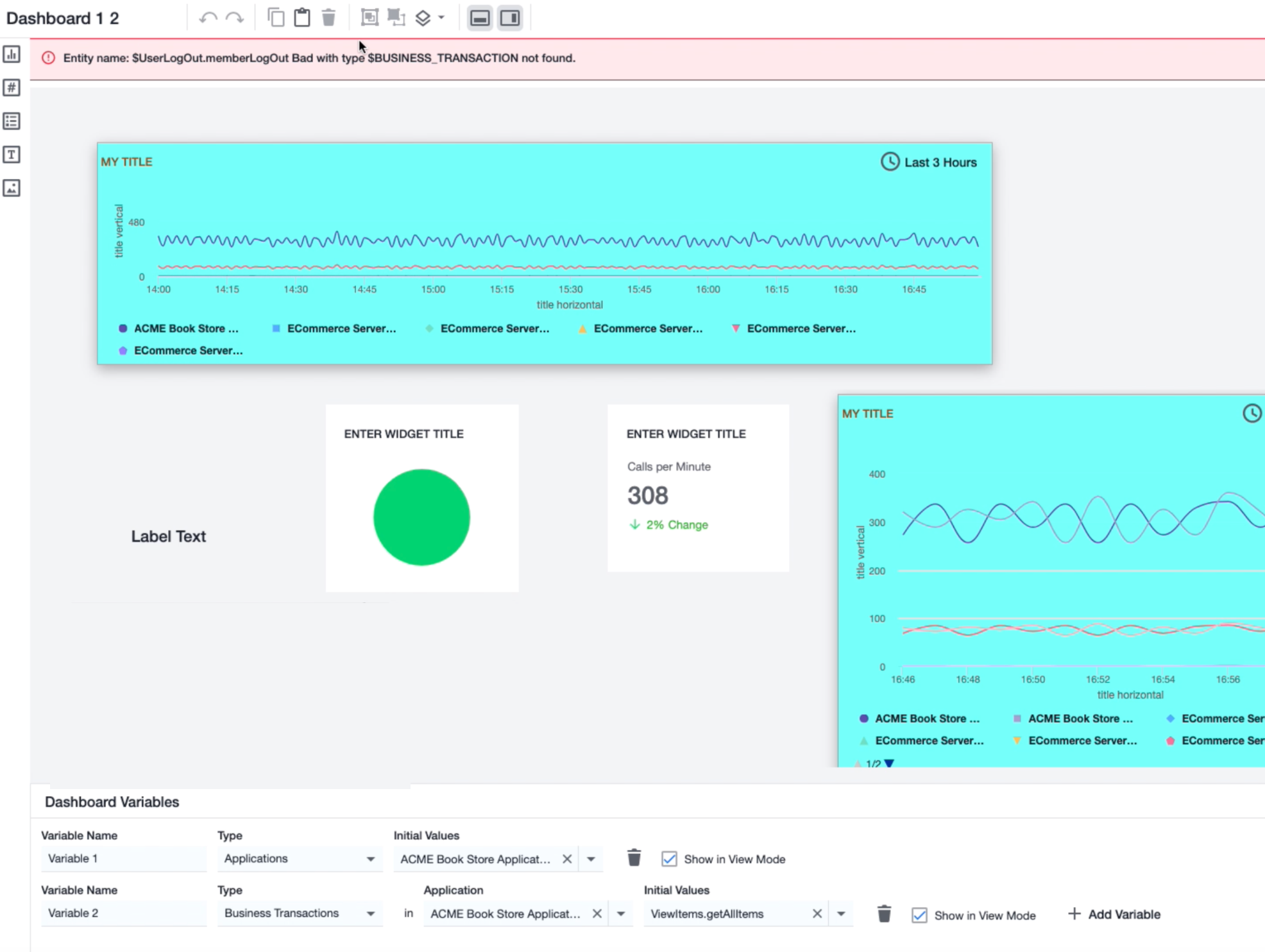The height and width of the screenshot is (952, 1265).
Task: Add a chart widget from sidebar
Action: tap(12, 55)
